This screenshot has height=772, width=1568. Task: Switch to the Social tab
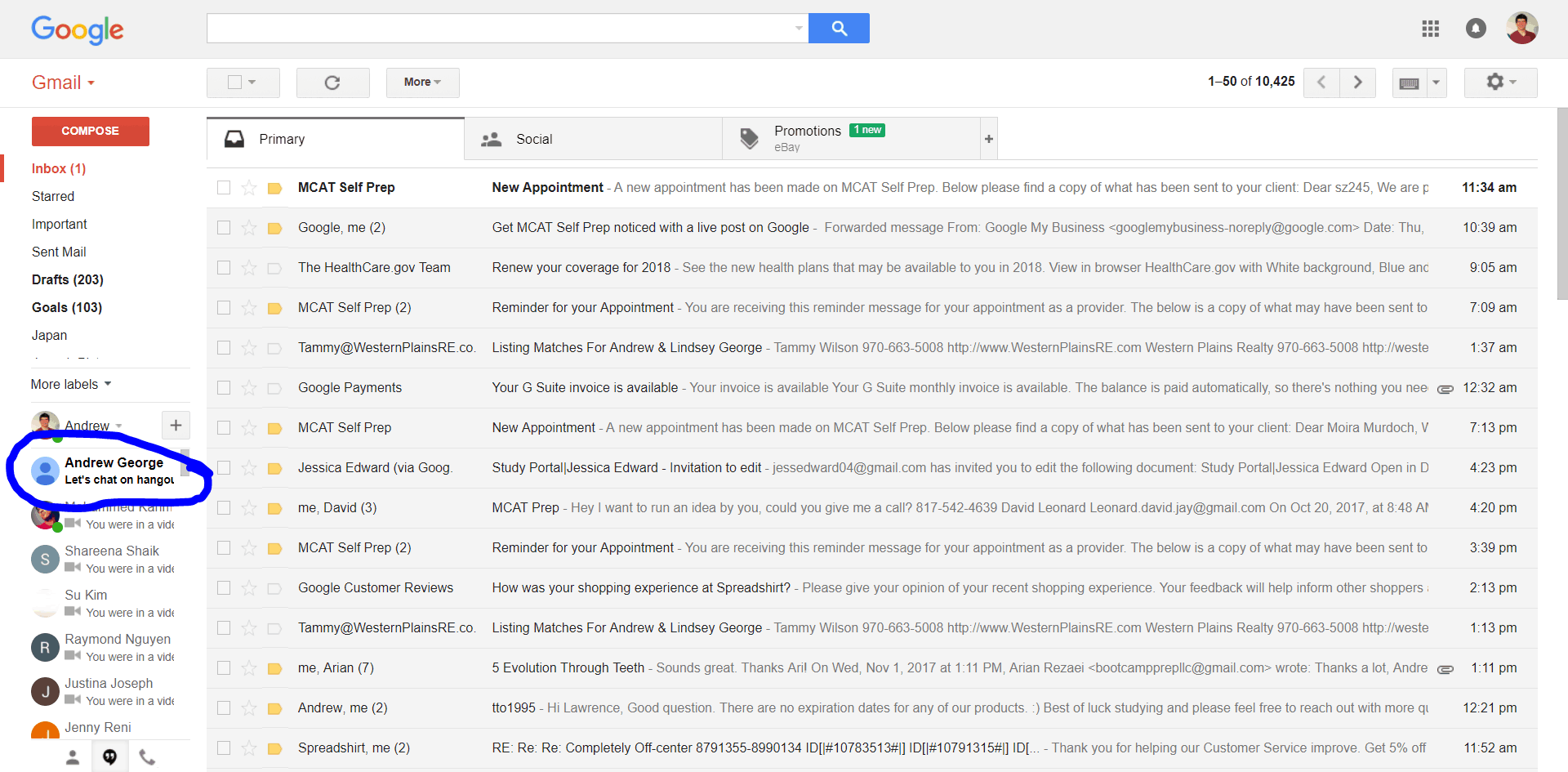[x=593, y=139]
